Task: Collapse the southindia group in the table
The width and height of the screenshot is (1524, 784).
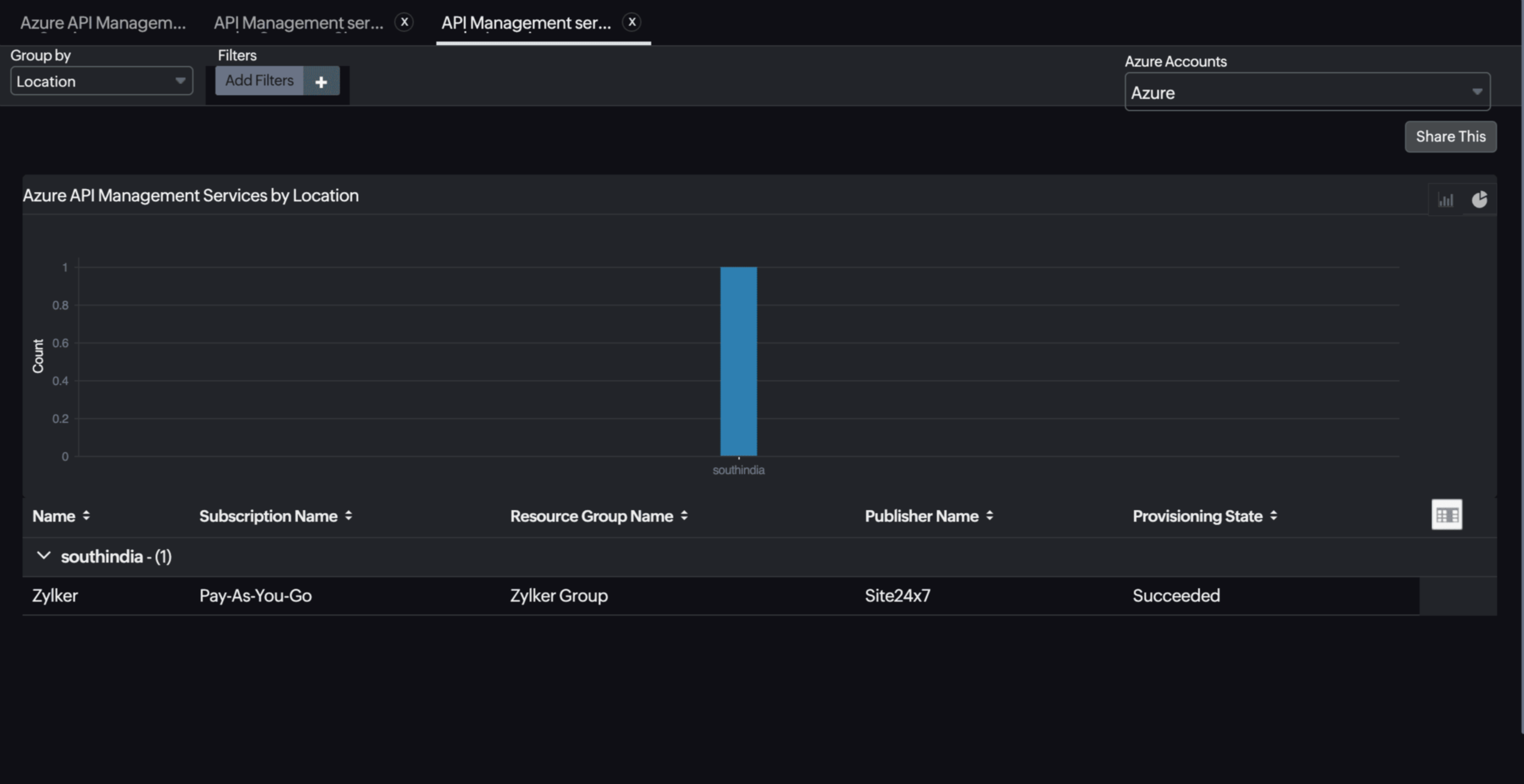Action: (43, 556)
